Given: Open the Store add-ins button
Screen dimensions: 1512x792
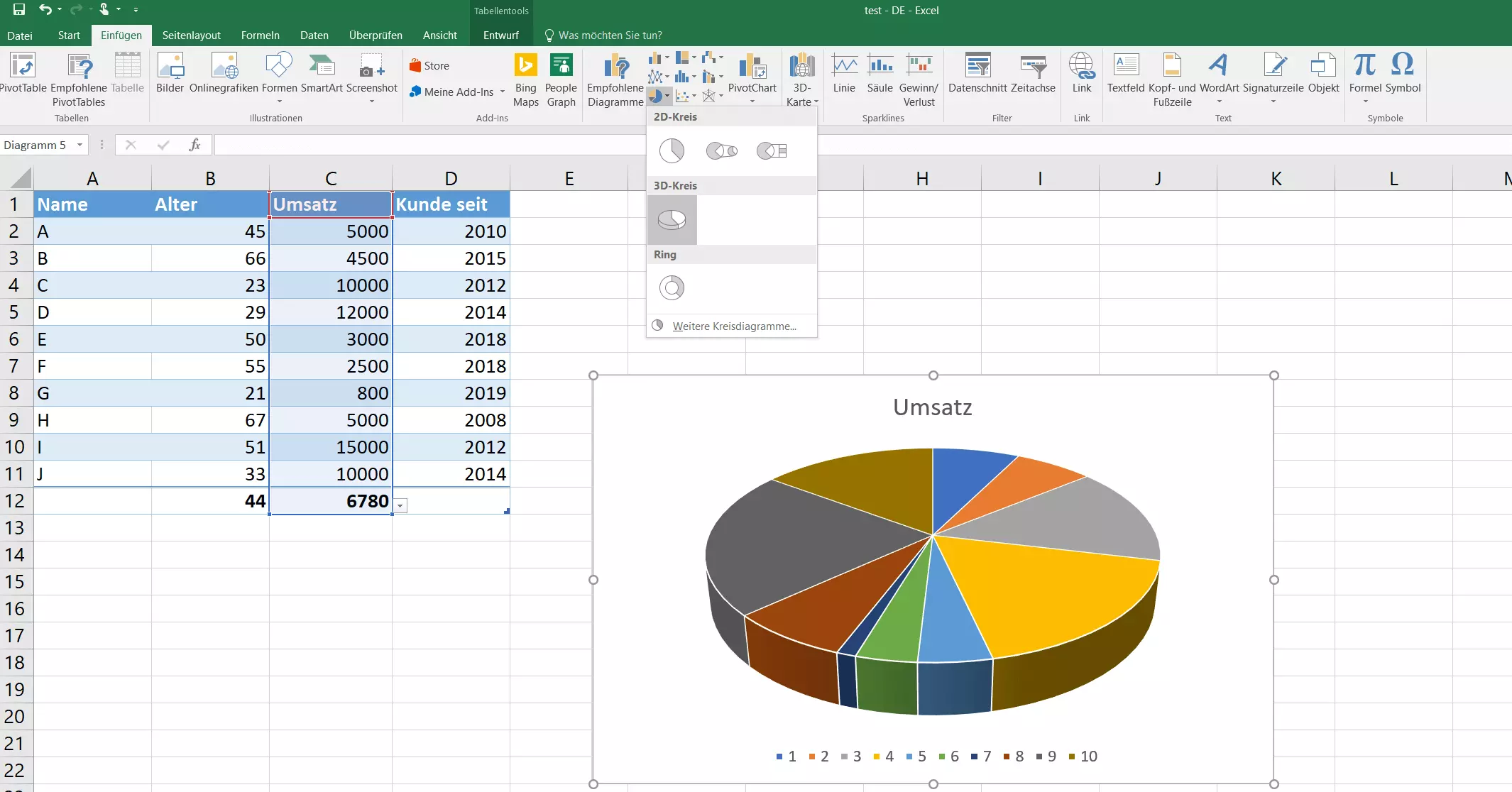Looking at the screenshot, I should [x=429, y=65].
